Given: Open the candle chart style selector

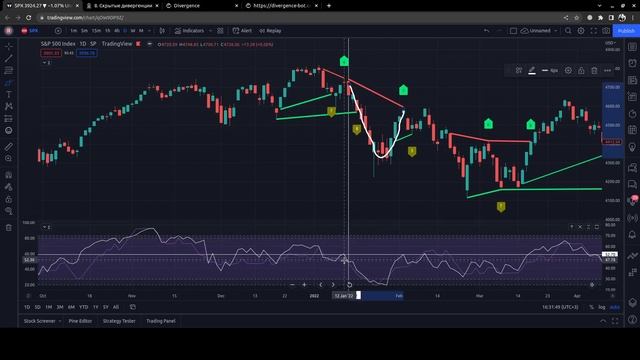Looking at the screenshot, I should tap(162, 31).
